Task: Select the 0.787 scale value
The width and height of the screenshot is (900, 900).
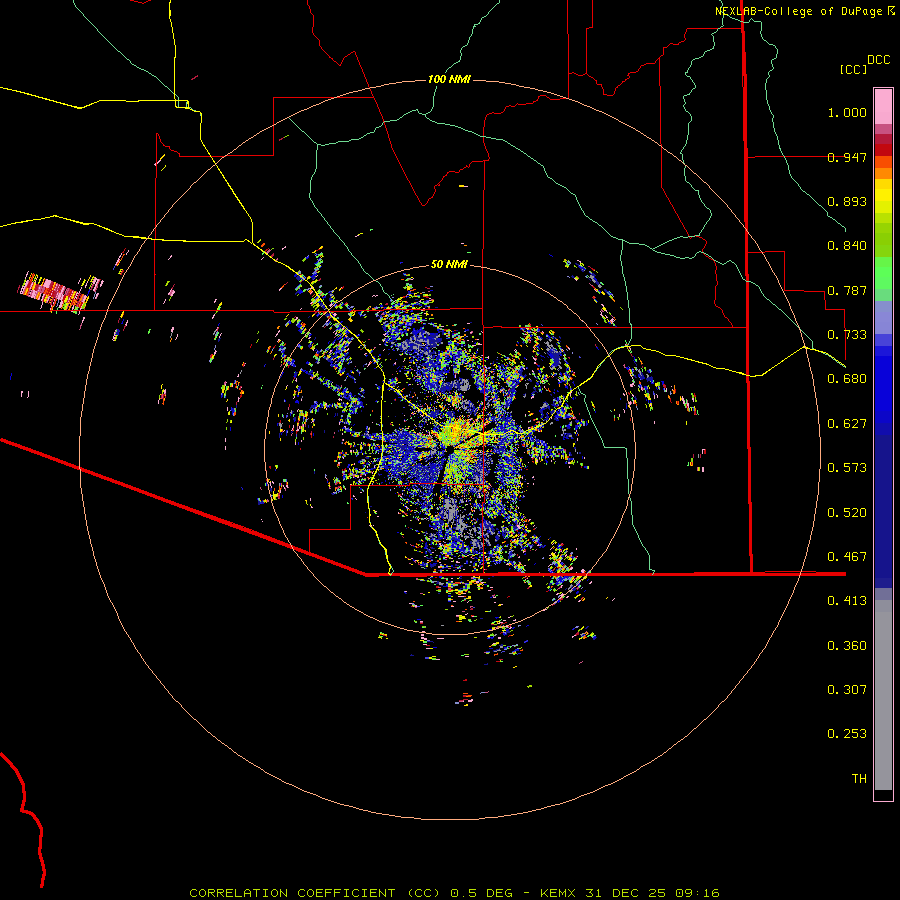Action: (x=847, y=290)
